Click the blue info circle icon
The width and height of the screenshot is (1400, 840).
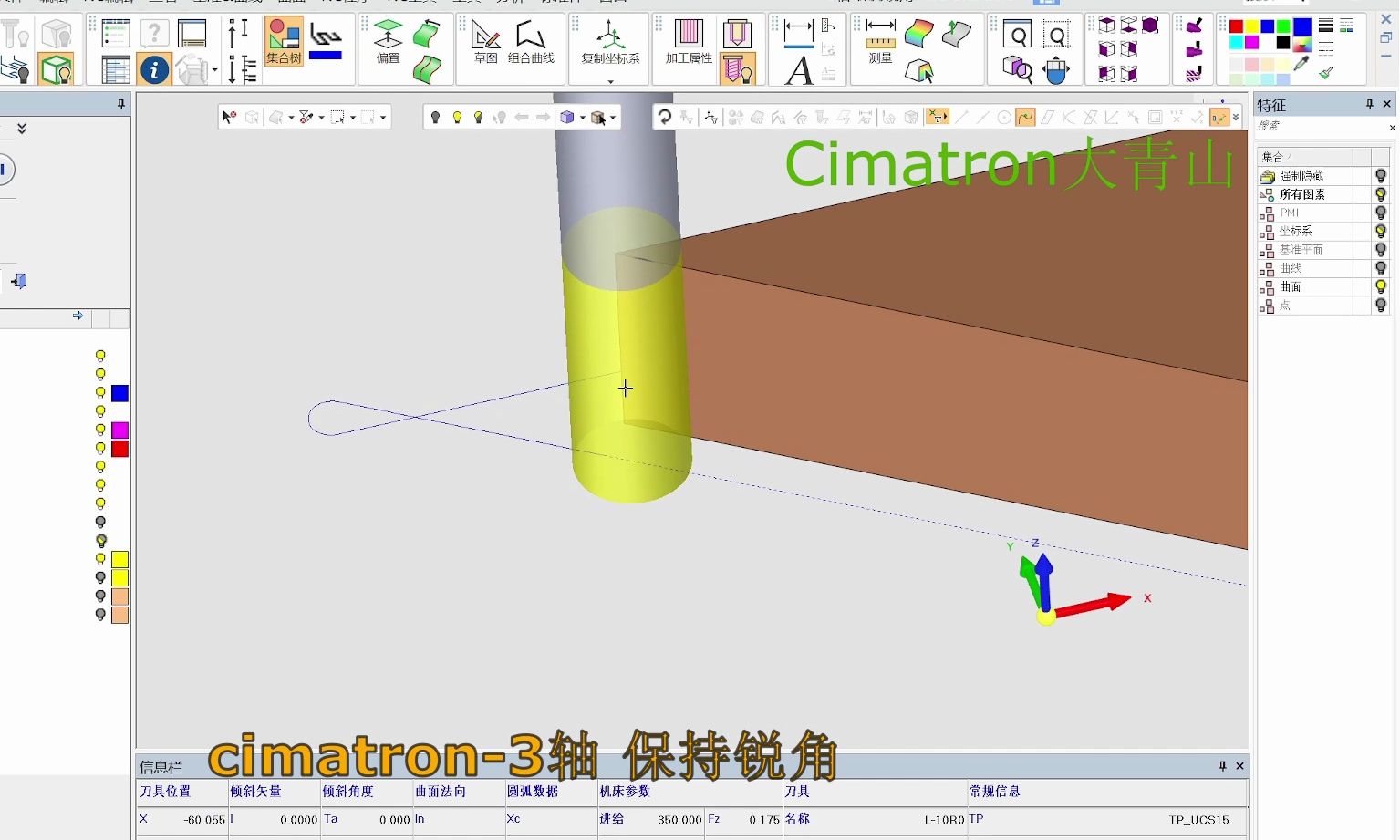(154, 69)
